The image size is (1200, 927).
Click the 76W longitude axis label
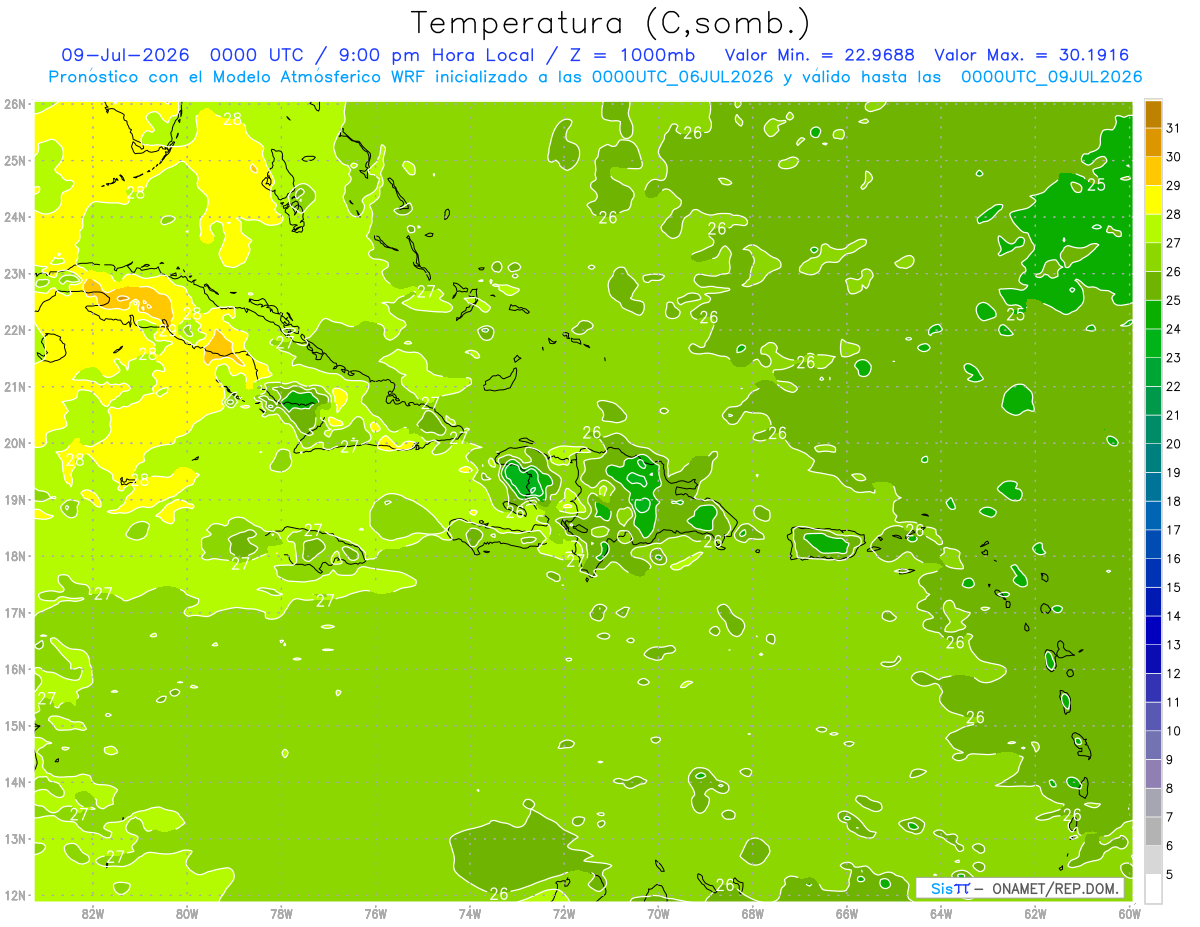[375, 913]
